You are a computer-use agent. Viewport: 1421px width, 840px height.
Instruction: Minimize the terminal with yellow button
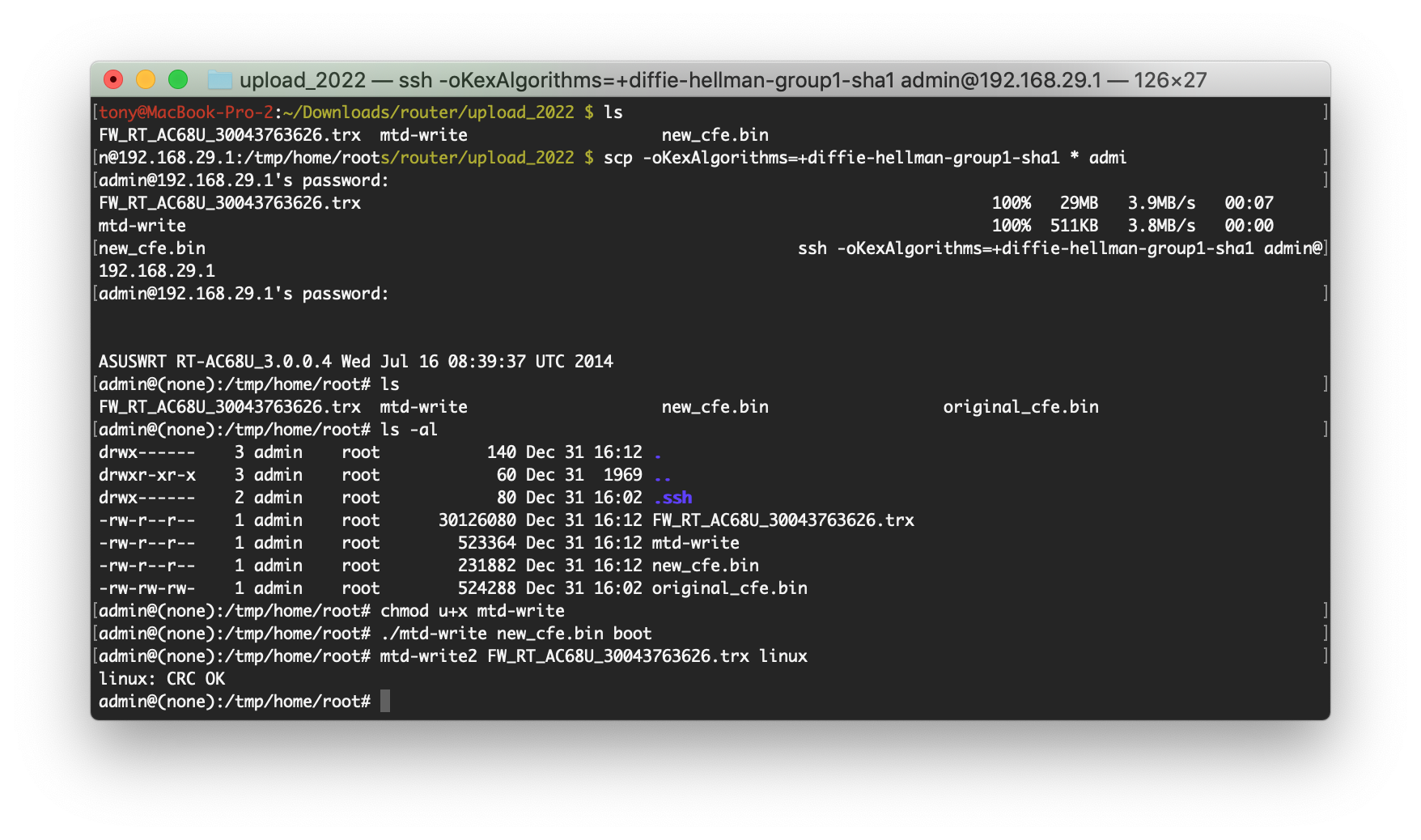pyautogui.click(x=146, y=79)
